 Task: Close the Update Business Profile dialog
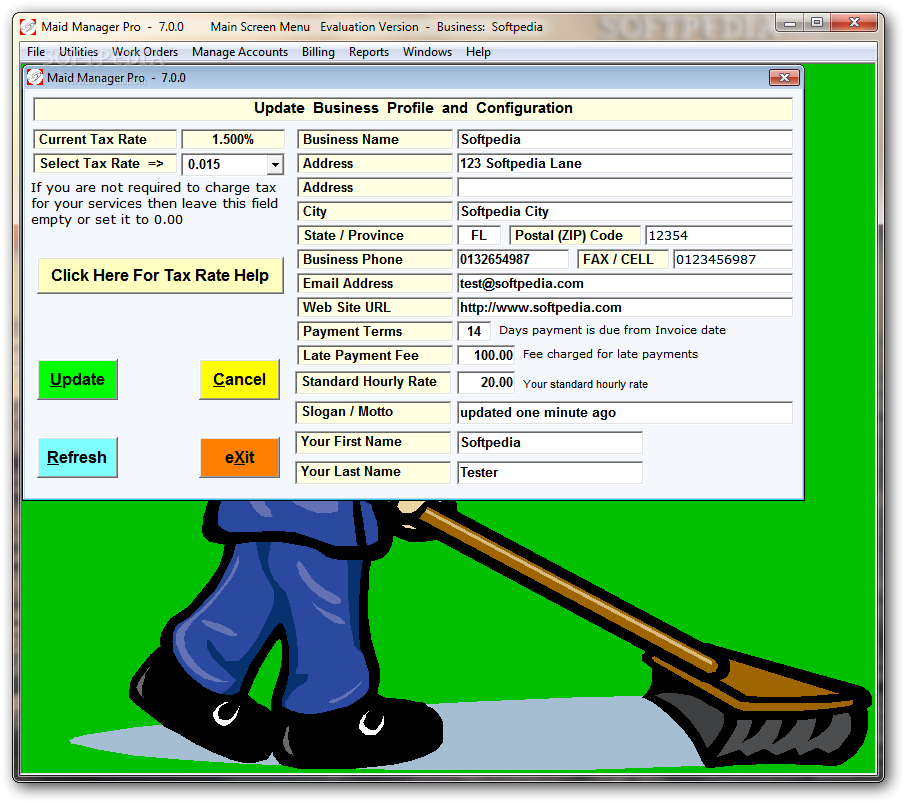coord(784,77)
